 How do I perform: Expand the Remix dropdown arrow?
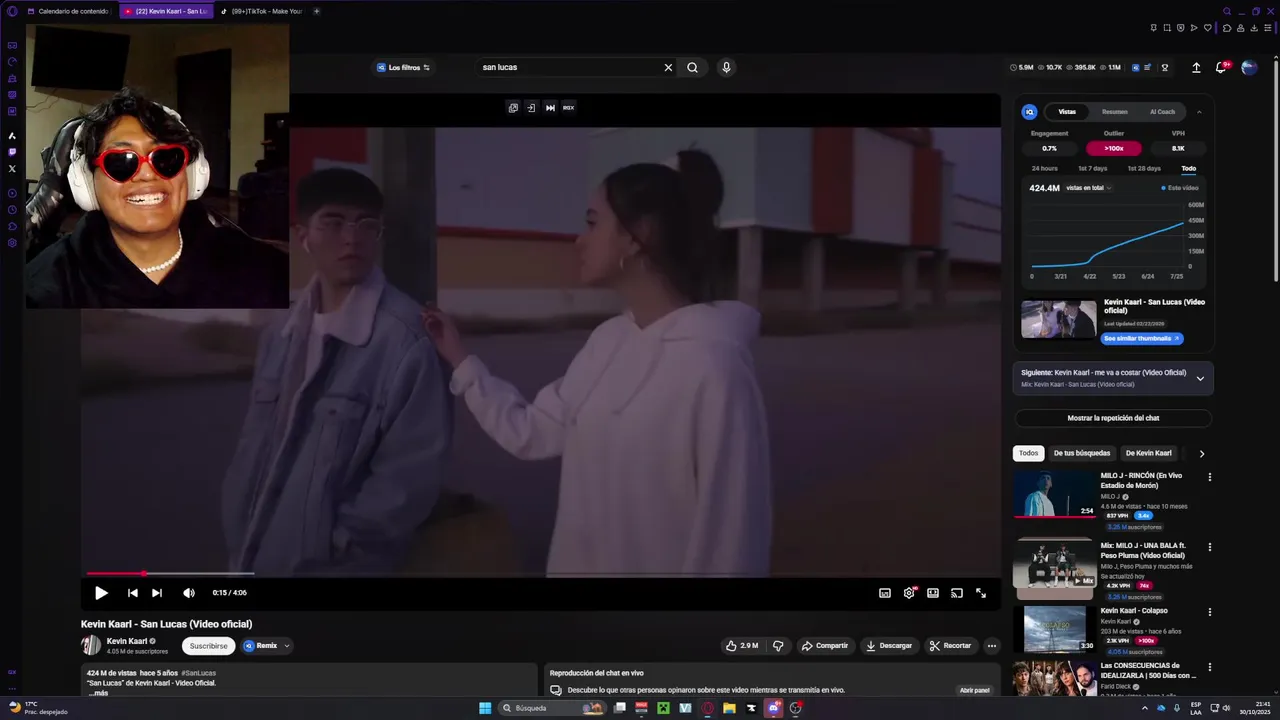(287, 646)
